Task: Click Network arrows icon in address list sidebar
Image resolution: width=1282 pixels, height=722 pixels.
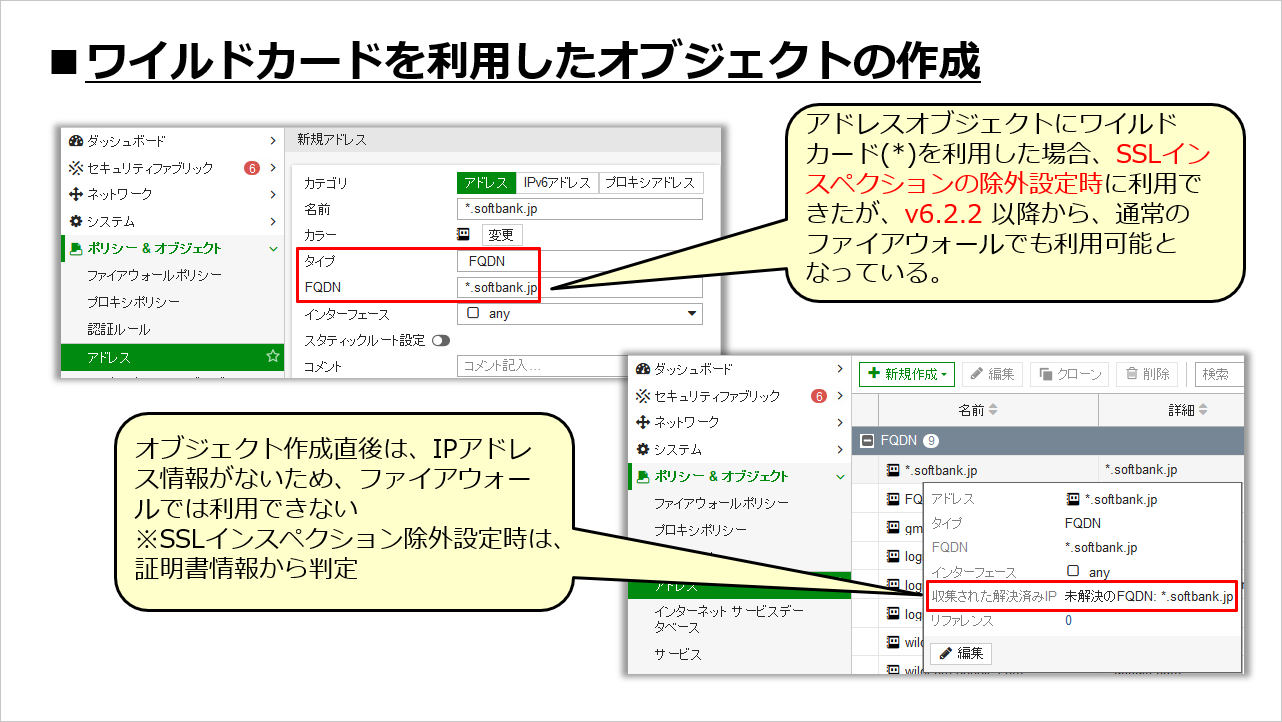Action: coord(643,423)
